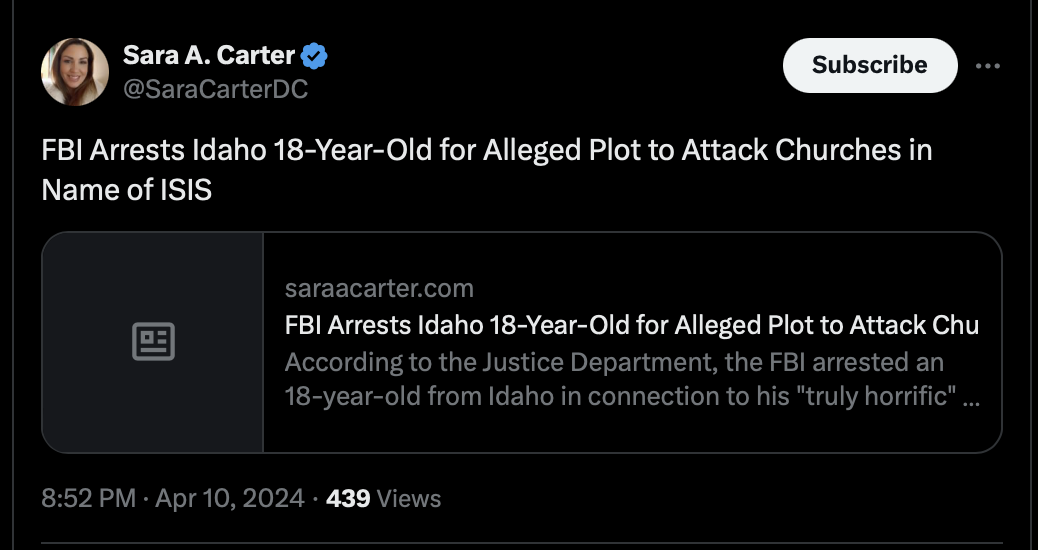The width and height of the screenshot is (1038, 550).
Task: Click the newspaper placeholder icon in link card
Action: 154,342
